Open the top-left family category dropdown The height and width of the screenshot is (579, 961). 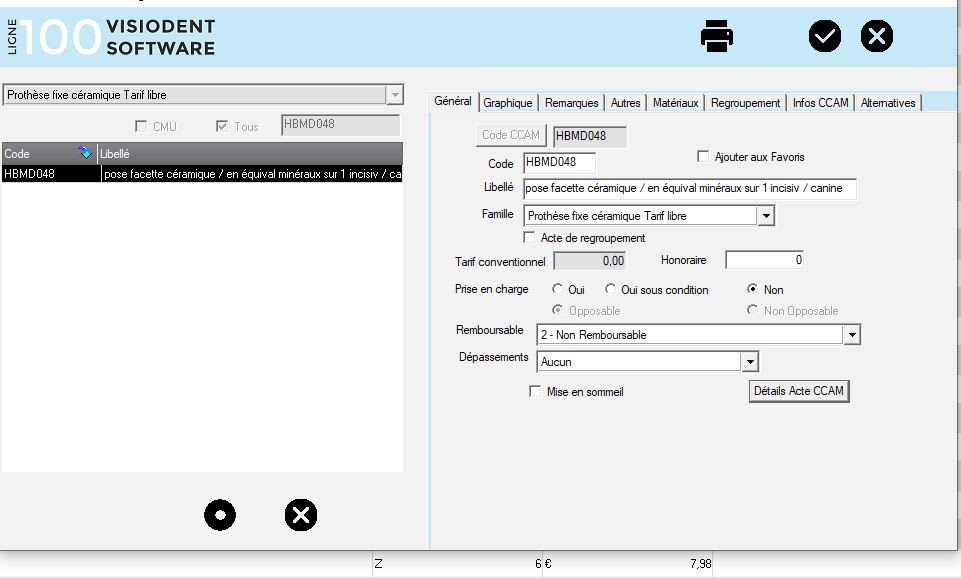(x=395, y=95)
